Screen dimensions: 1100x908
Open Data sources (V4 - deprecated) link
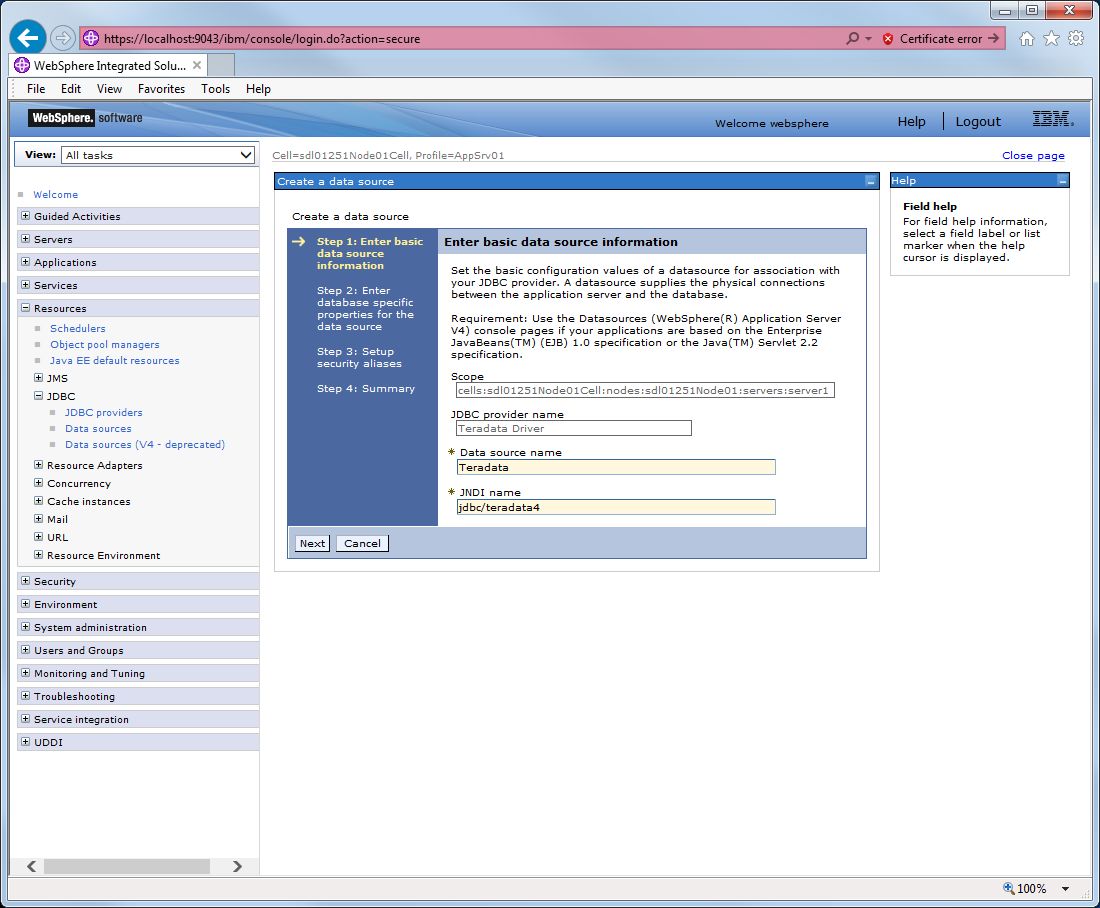click(145, 445)
